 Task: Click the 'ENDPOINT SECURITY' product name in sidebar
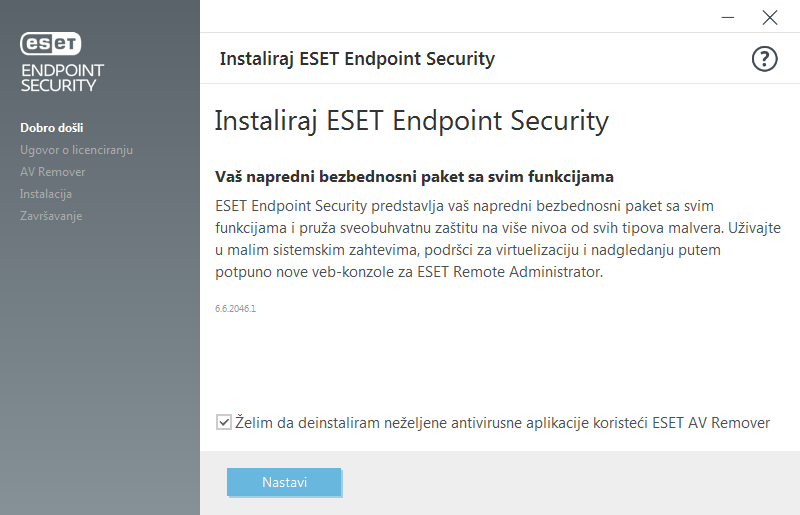62,78
